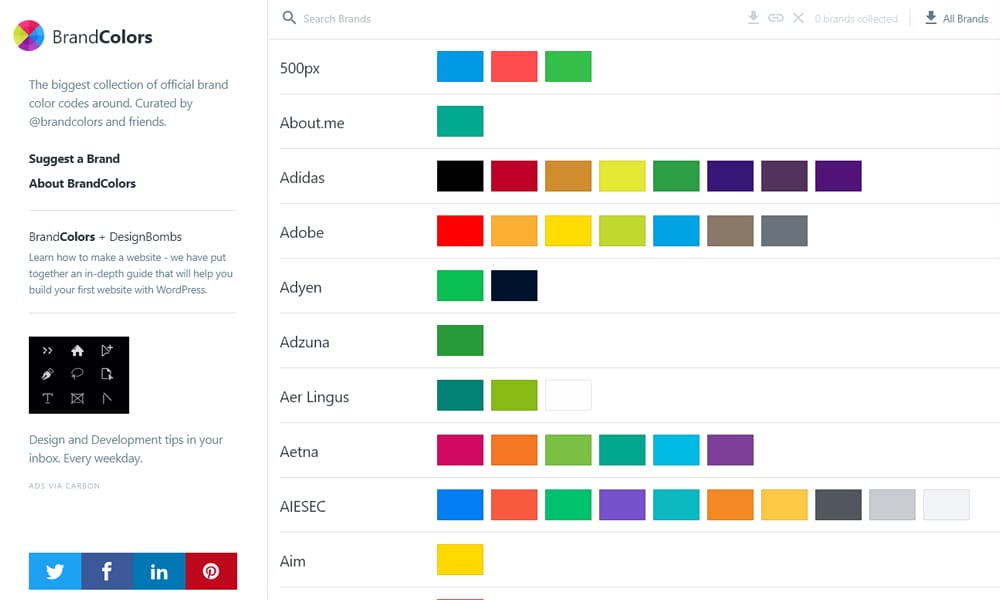The width and height of the screenshot is (1000, 600).
Task: Click the Pinterest share icon
Action: 211,570
